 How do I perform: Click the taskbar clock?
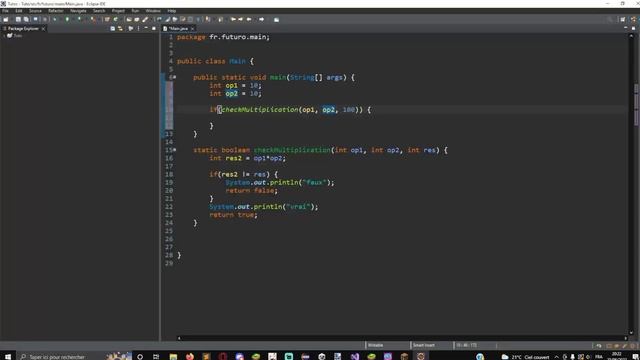click(617, 356)
